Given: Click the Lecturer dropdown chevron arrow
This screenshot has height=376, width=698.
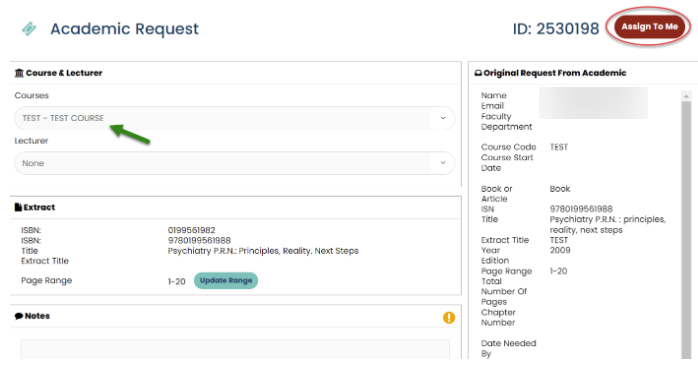Looking at the screenshot, I should [443, 163].
